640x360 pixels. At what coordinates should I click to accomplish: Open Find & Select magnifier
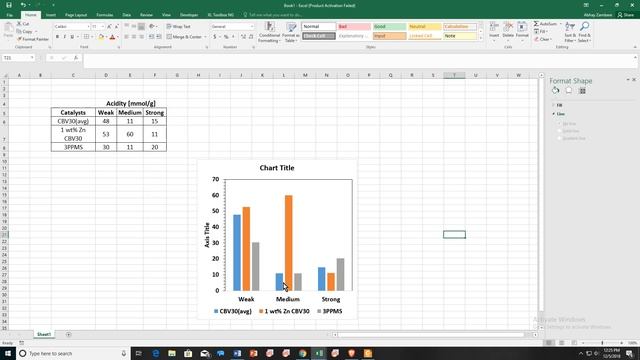pos(584,32)
